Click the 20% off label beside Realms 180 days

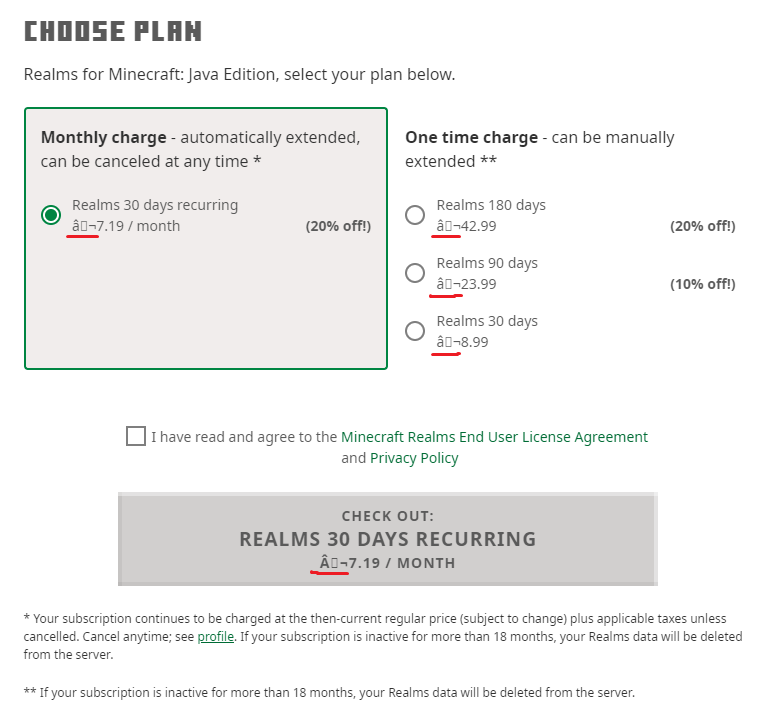[702, 226]
